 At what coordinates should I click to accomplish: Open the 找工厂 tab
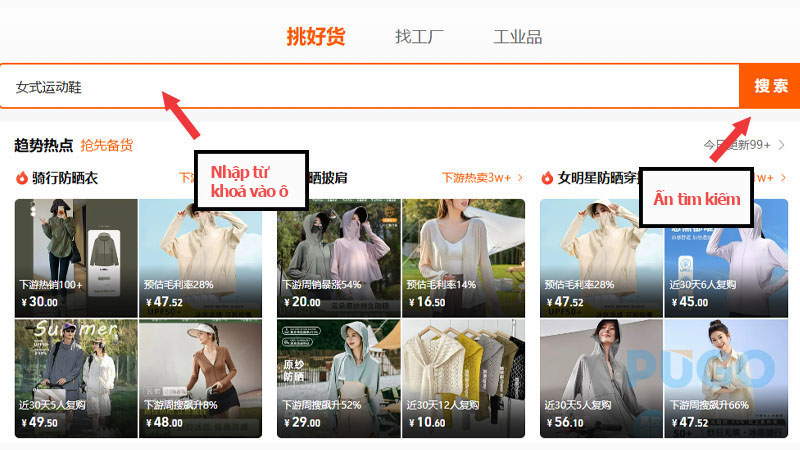(419, 37)
